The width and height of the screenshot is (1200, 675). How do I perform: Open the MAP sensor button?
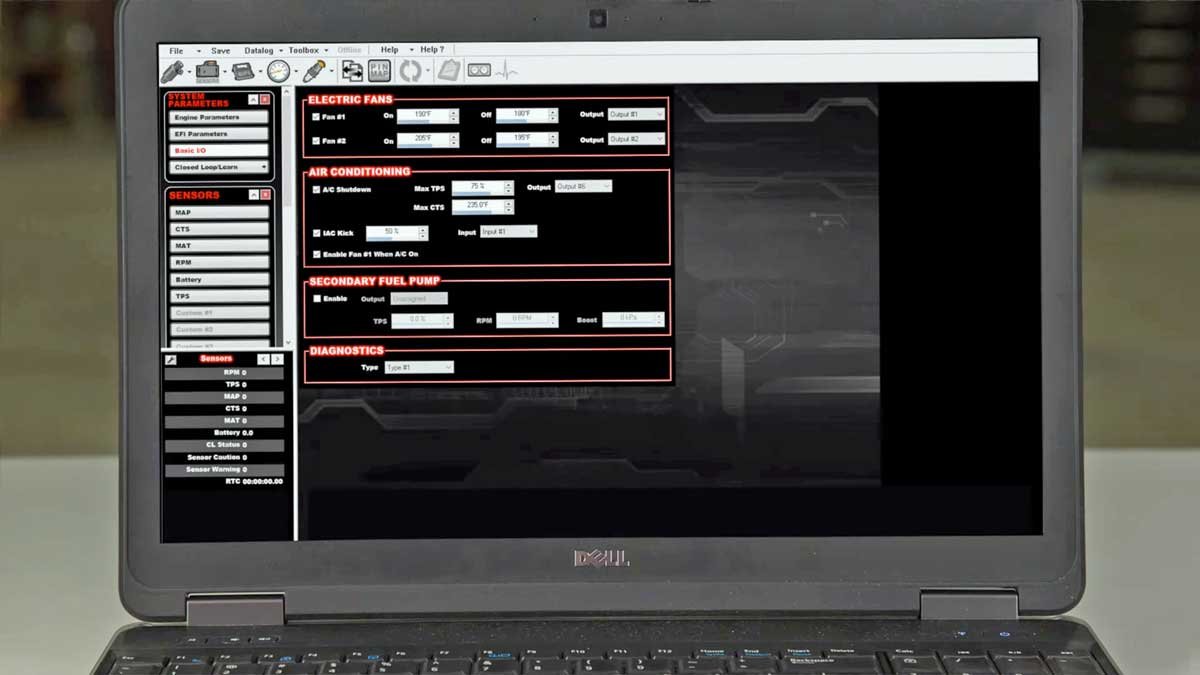pyautogui.click(x=217, y=213)
